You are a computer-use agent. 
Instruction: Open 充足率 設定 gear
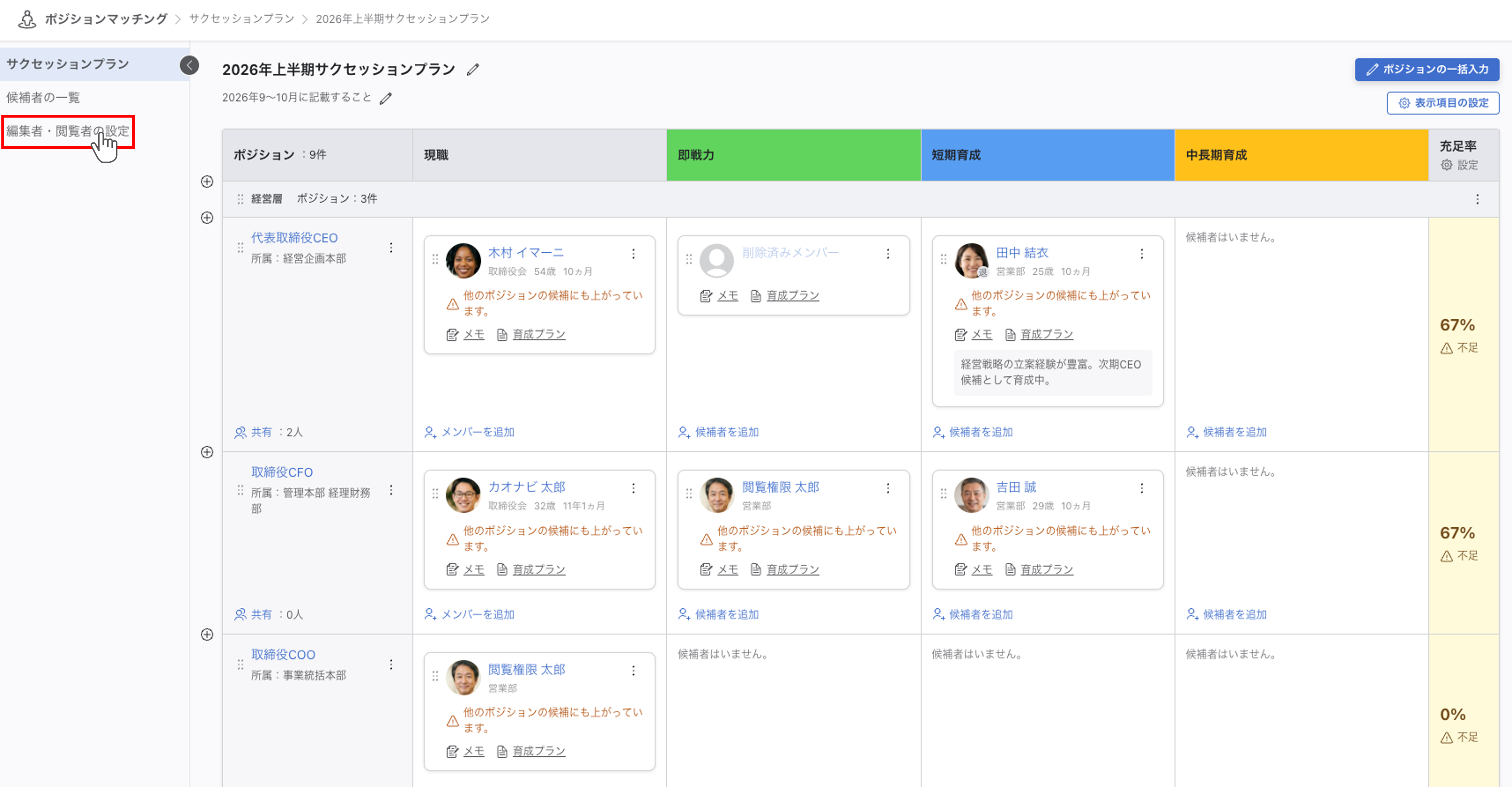coord(1459,165)
